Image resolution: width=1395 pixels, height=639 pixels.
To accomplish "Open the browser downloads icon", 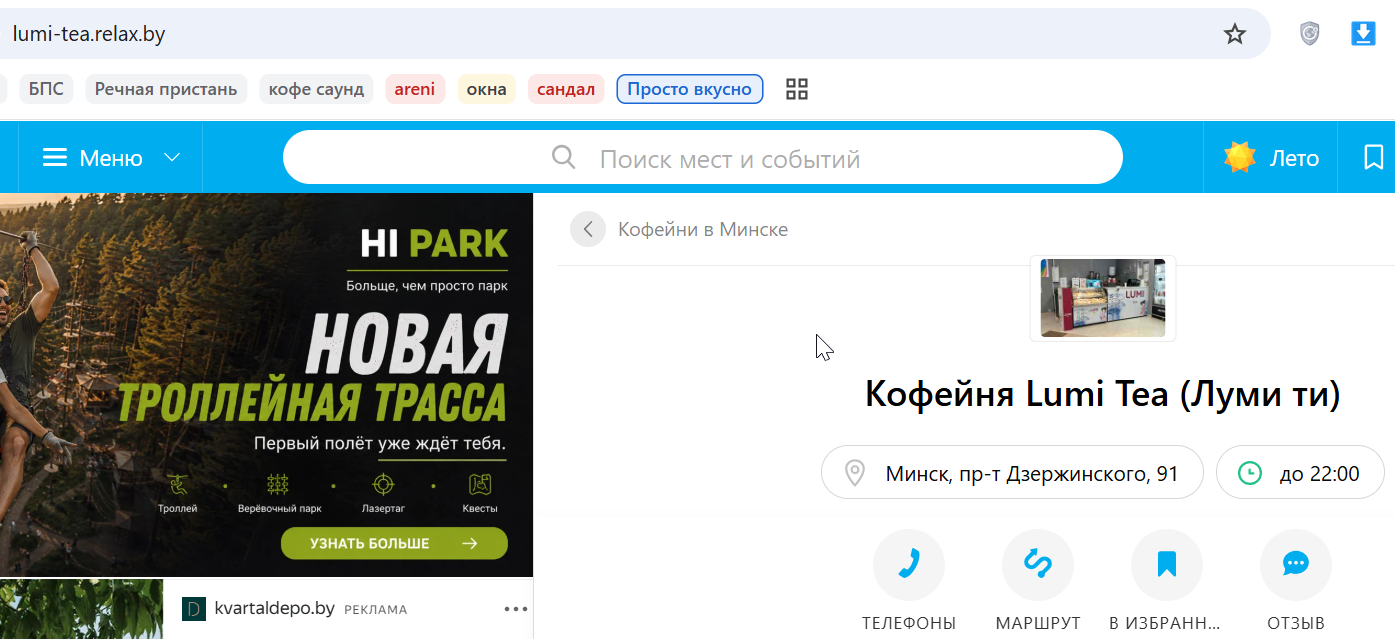I will [x=1363, y=34].
